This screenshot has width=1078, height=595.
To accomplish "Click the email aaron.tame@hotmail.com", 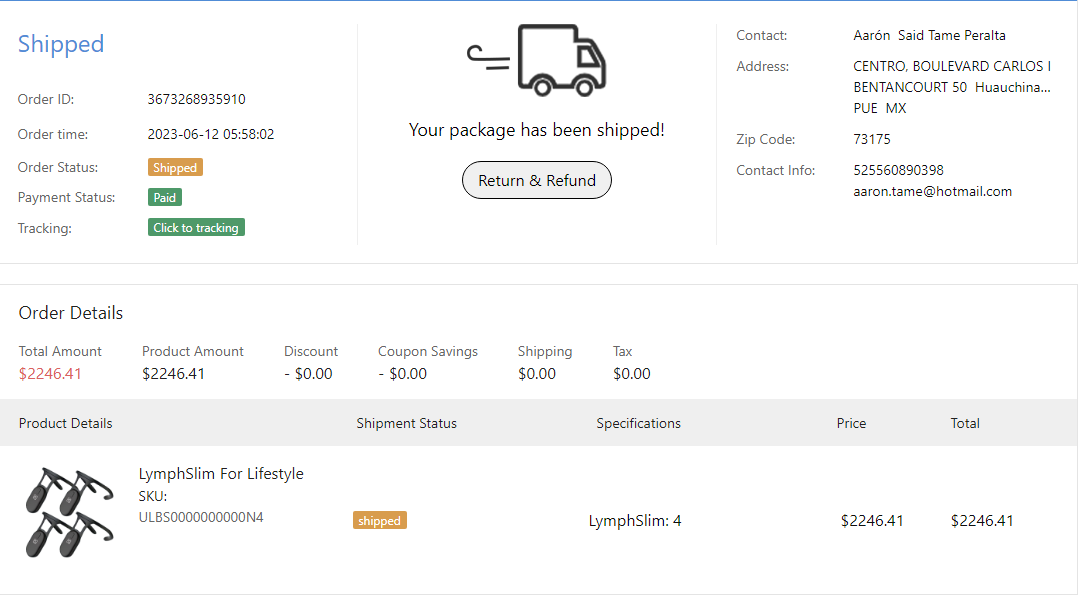I will coord(932,191).
